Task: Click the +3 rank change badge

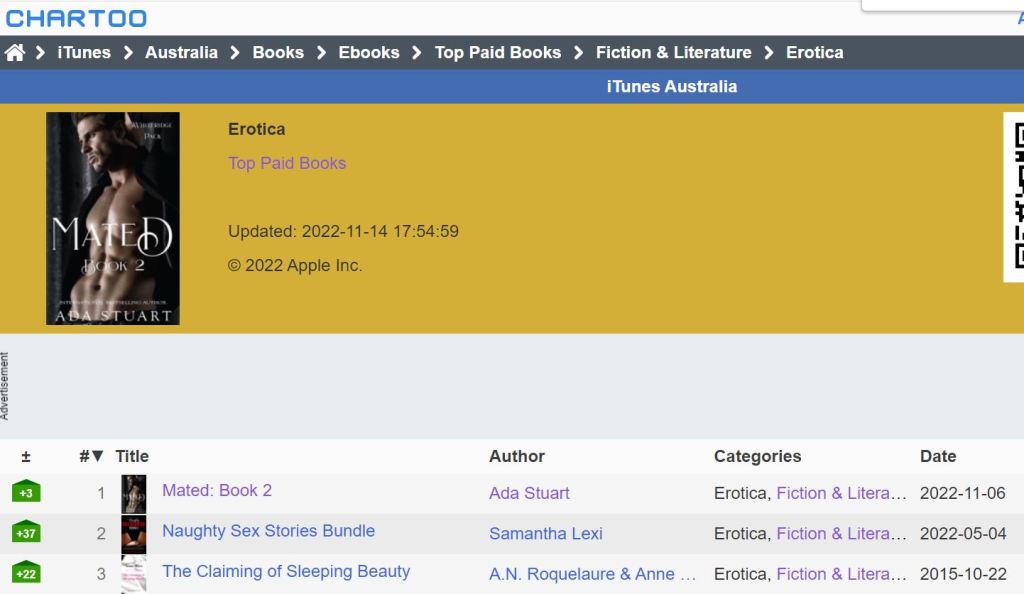Action: pyautogui.click(x=26, y=493)
